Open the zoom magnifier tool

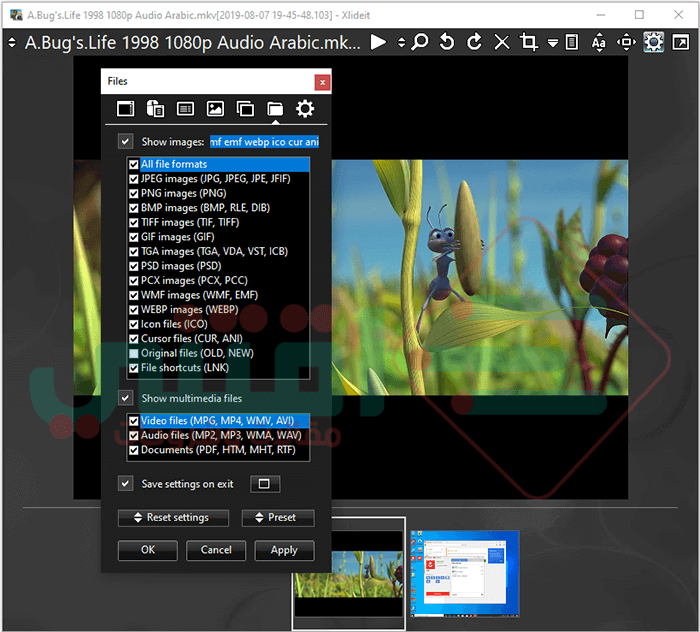tap(420, 43)
